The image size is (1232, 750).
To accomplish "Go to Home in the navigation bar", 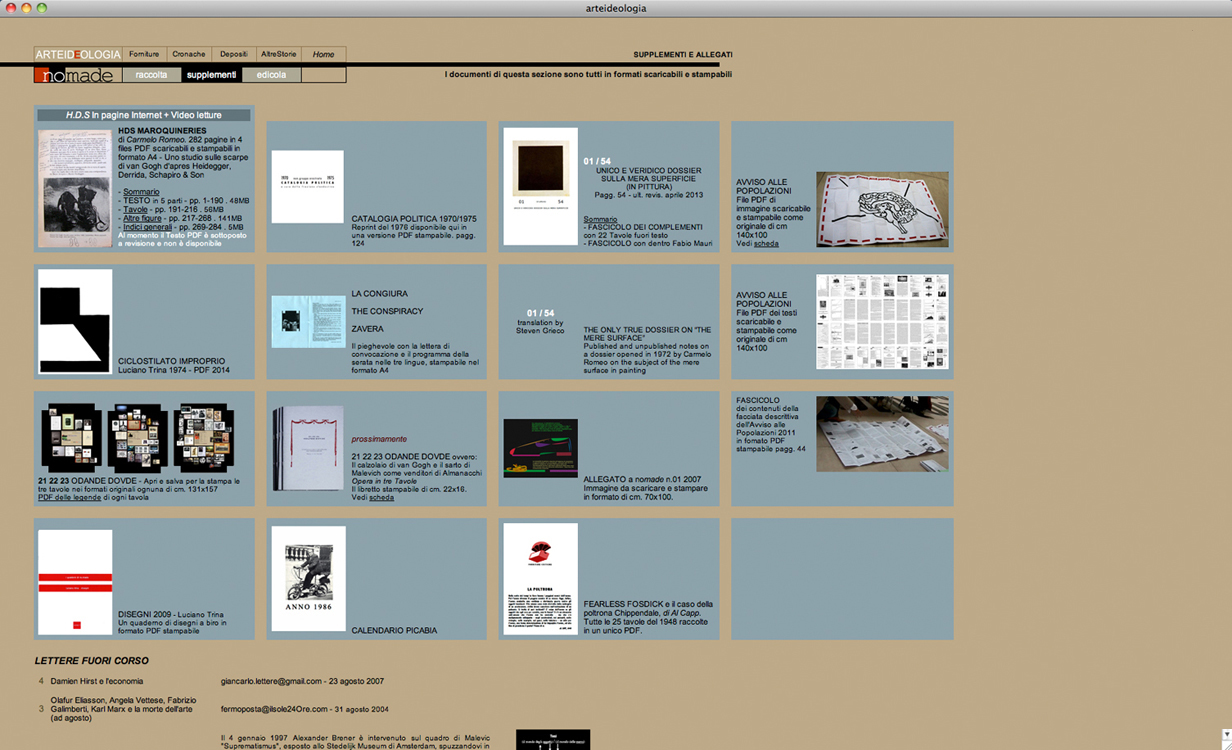I will (323, 54).
